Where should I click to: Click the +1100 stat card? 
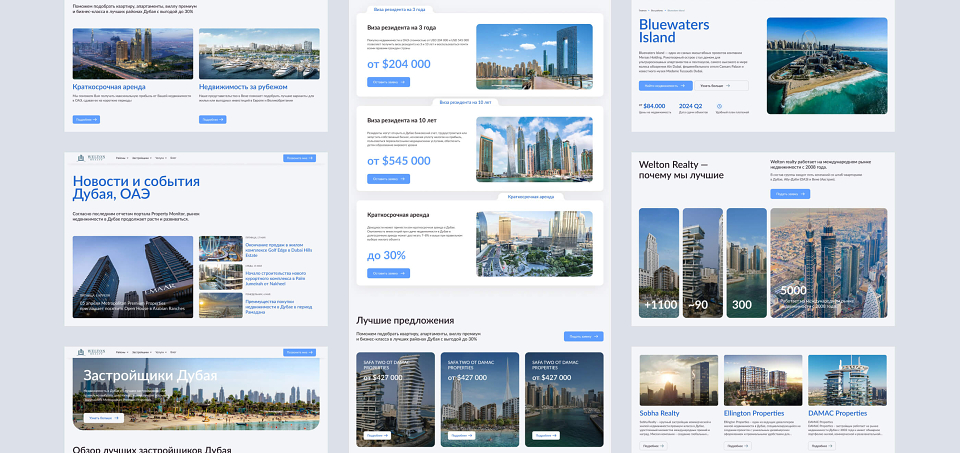[x=659, y=263]
